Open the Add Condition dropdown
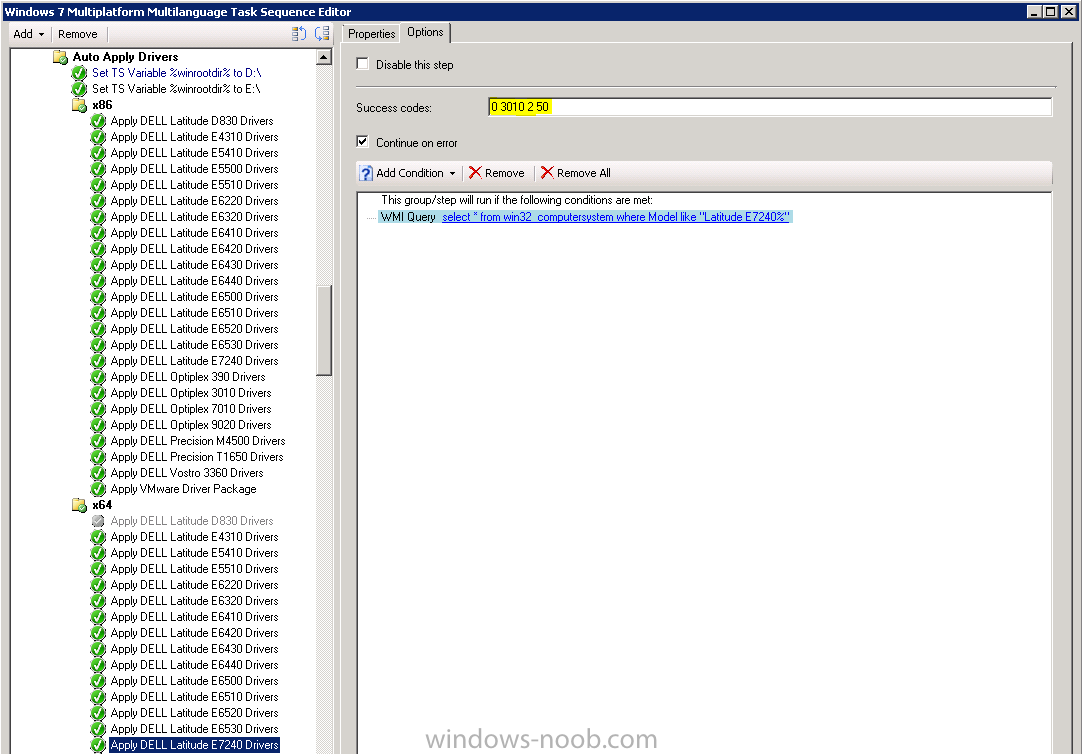This screenshot has height=754, width=1082. pos(408,173)
